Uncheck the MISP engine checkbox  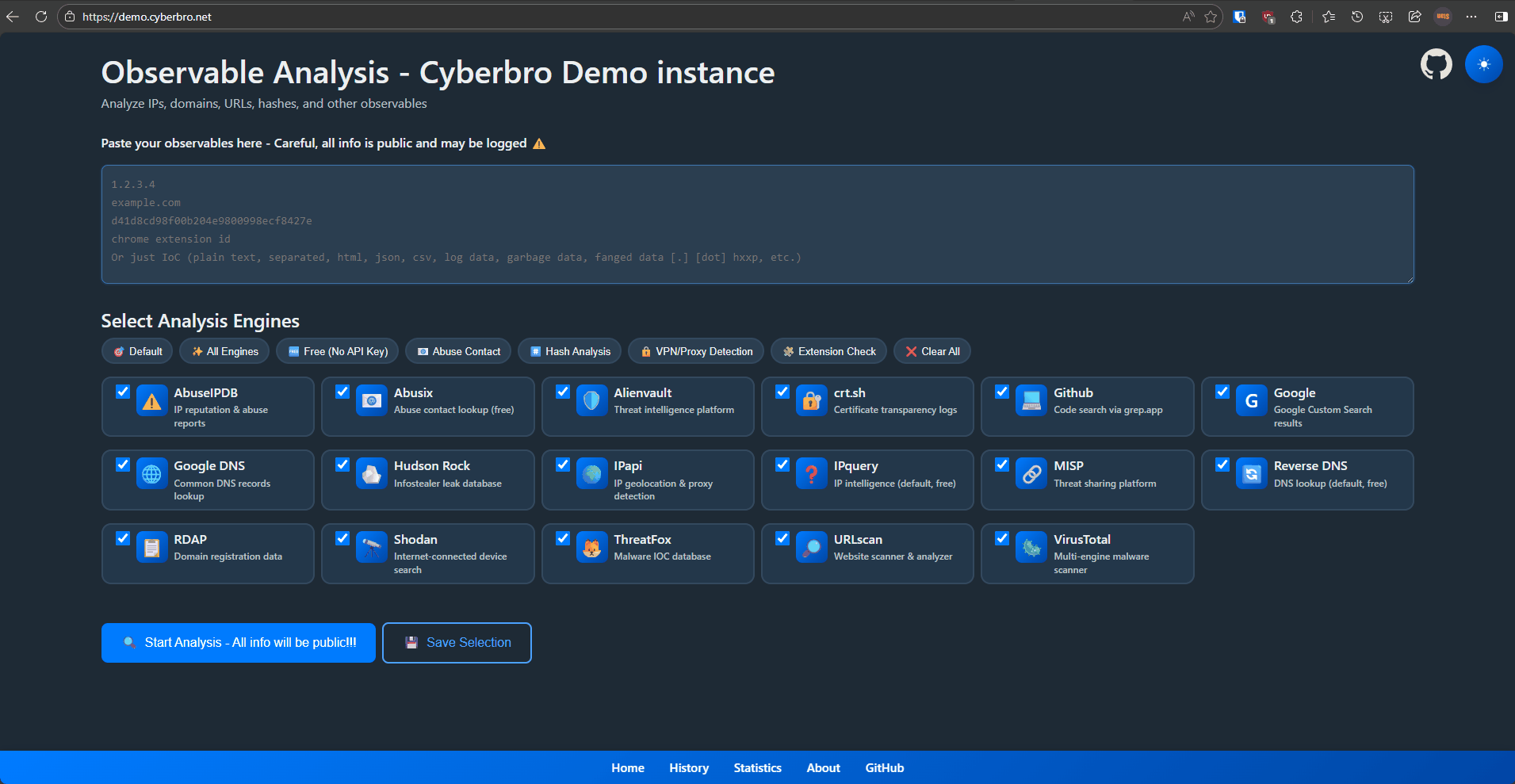(x=1002, y=465)
